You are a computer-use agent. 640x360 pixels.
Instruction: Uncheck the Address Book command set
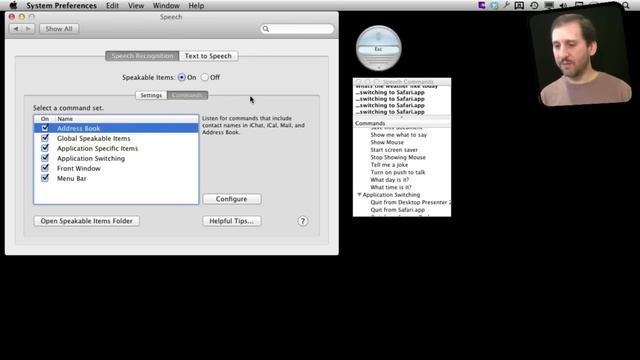pyautogui.click(x=45, y=128)
